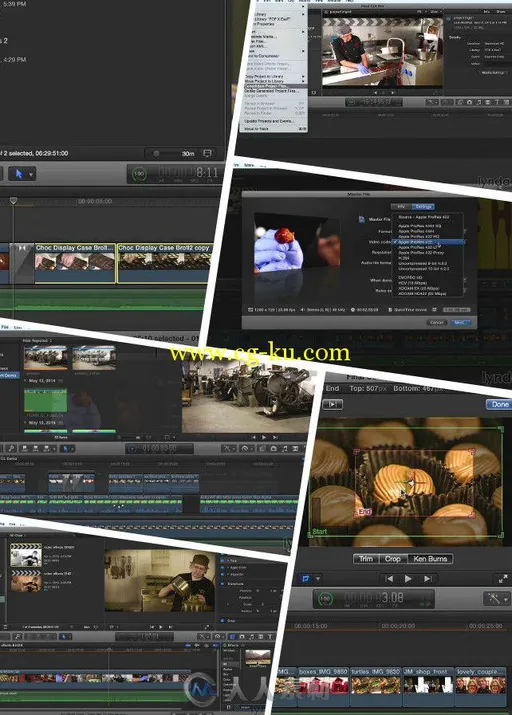Go to next edit in Ken Burns viewer
Viewport: 512px width, 715px height.
[428, 579]
